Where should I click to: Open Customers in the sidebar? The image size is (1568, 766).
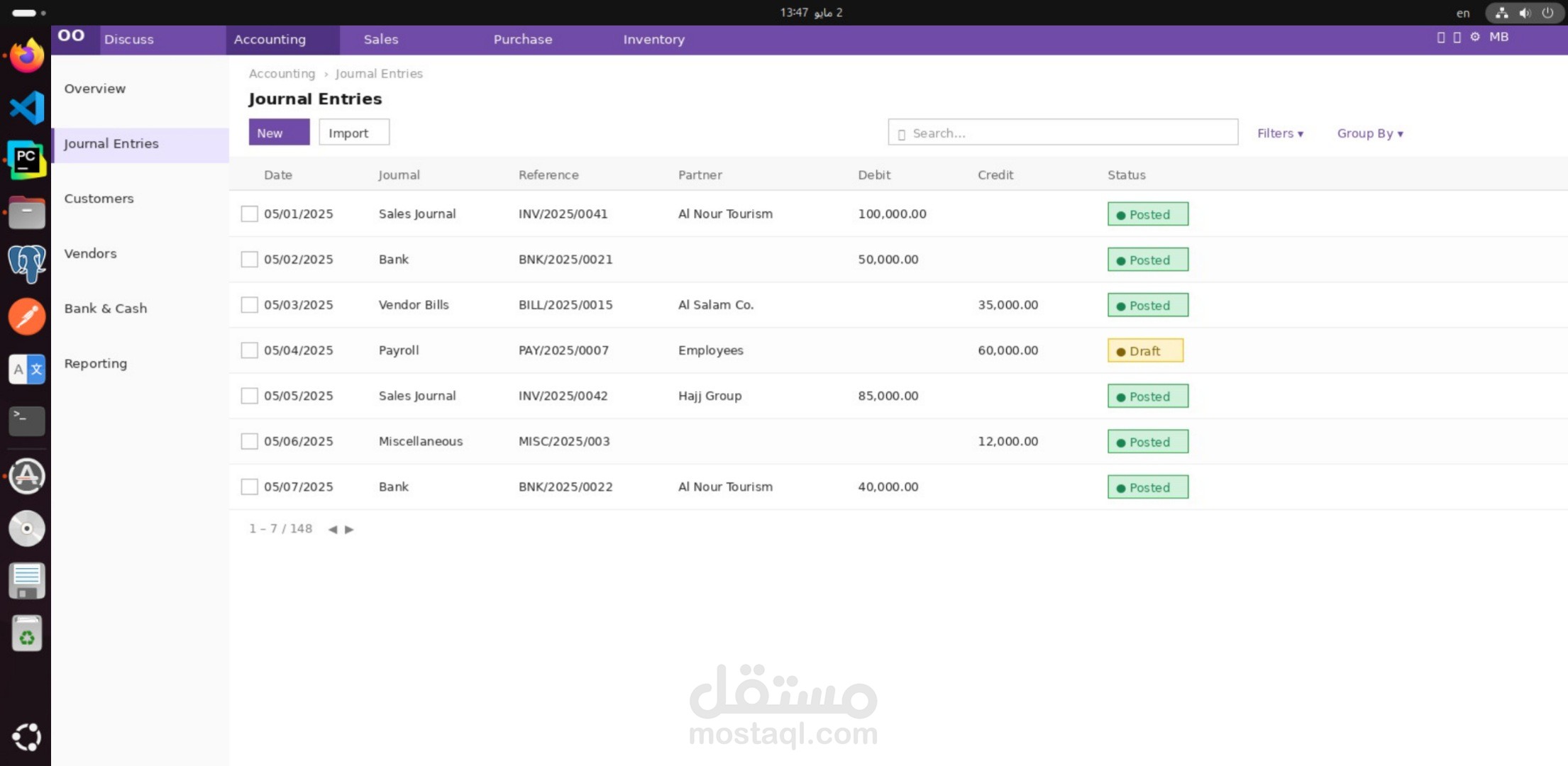click(x=99, y=199)
